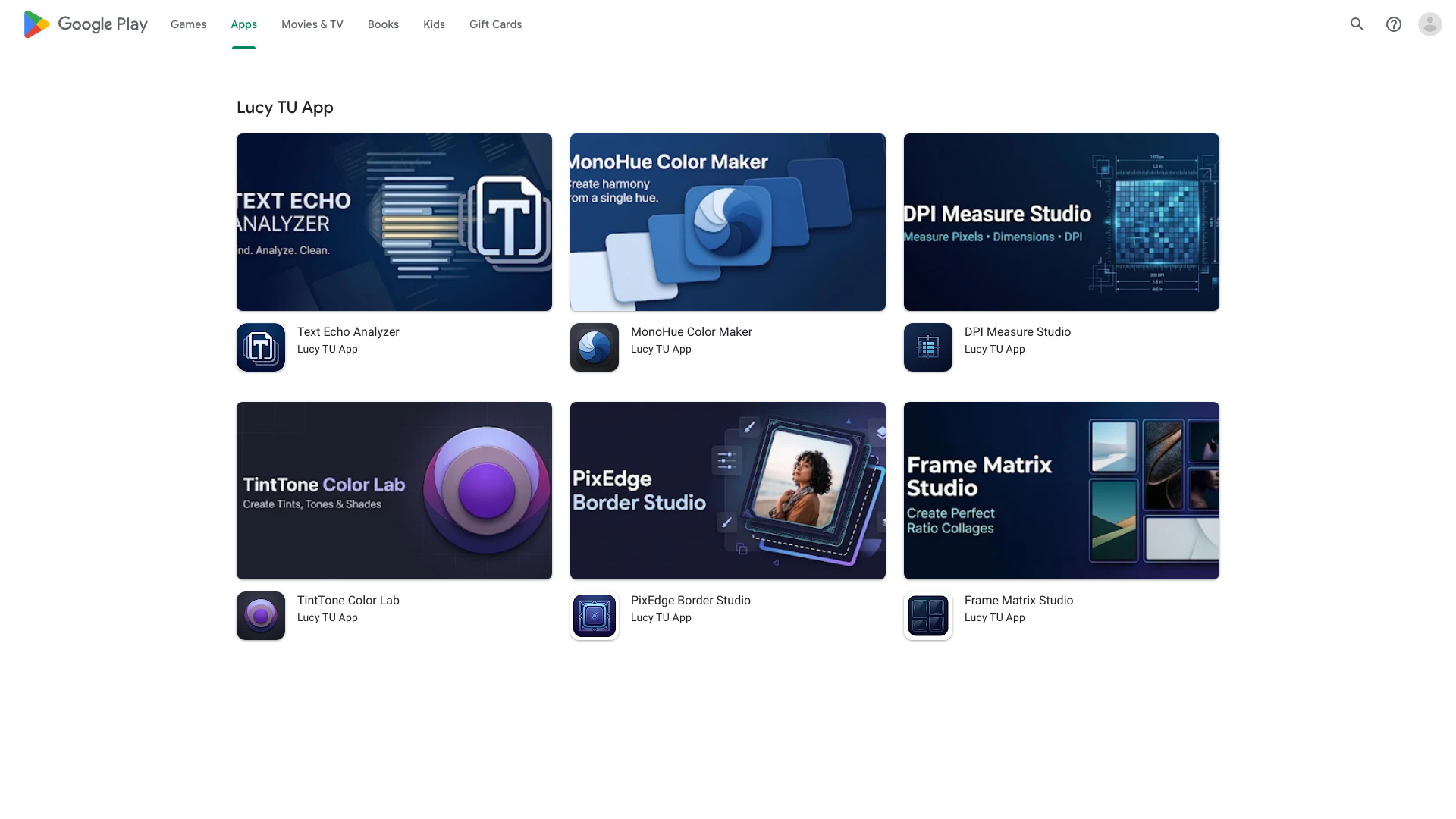The width and height of the screenshot is (1456, 819).
Task: Click Lucy TU App under DPI Measure Studio
Action: click(995, 350)
